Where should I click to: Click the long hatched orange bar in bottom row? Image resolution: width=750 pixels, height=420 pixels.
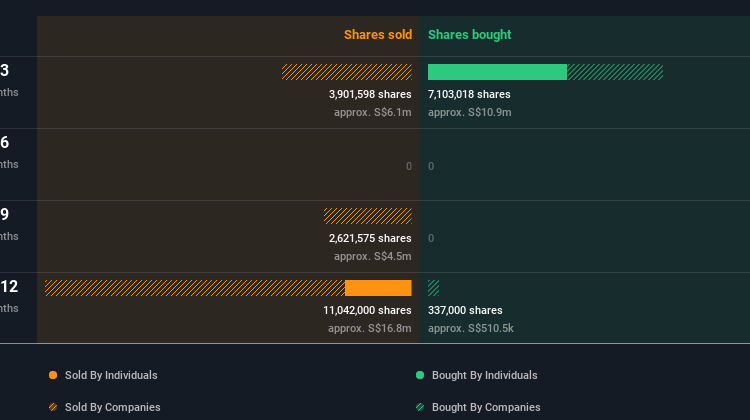(195, 288)
